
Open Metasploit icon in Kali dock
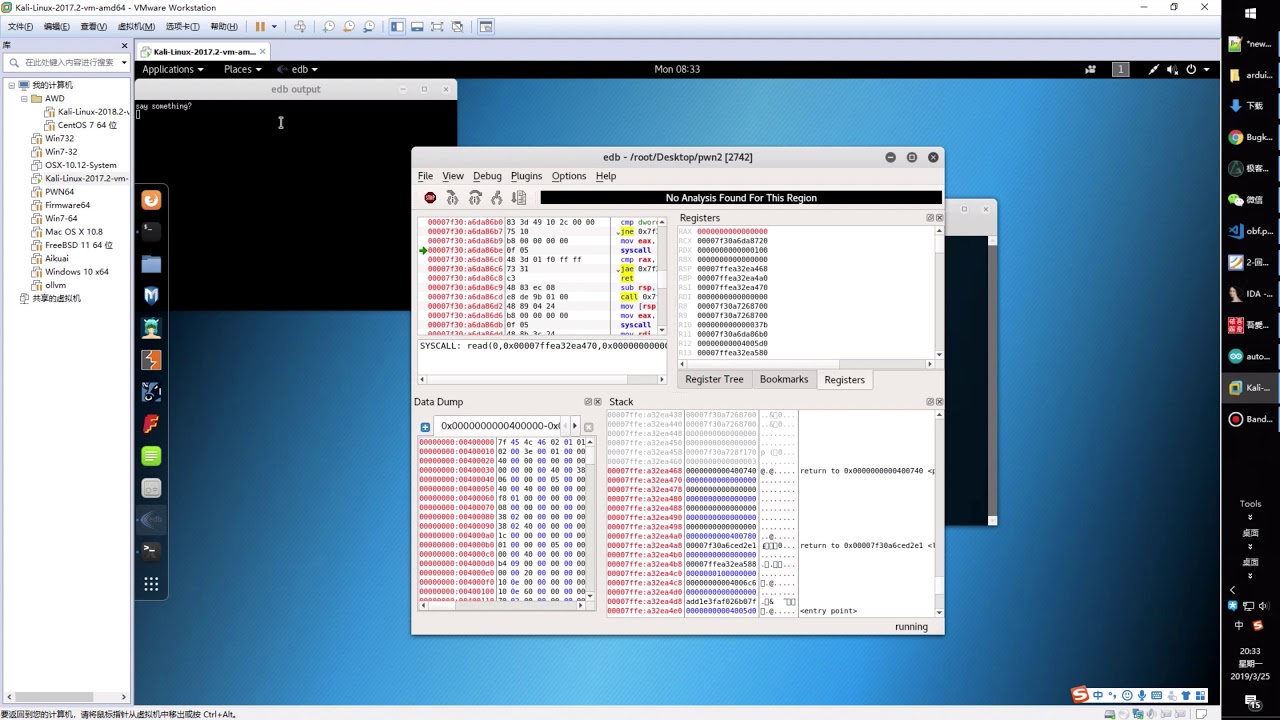(151, 296)
